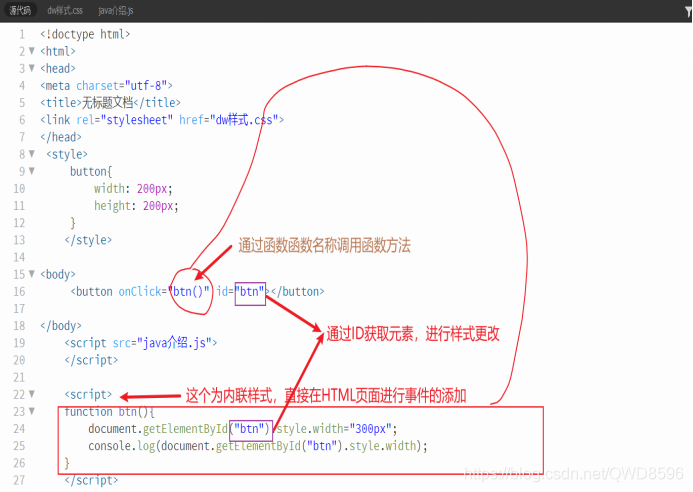The width and height of the screenshot is (693, 492).
Task: Click the console.log statement on line 25
Action: [x=258, y=446]
